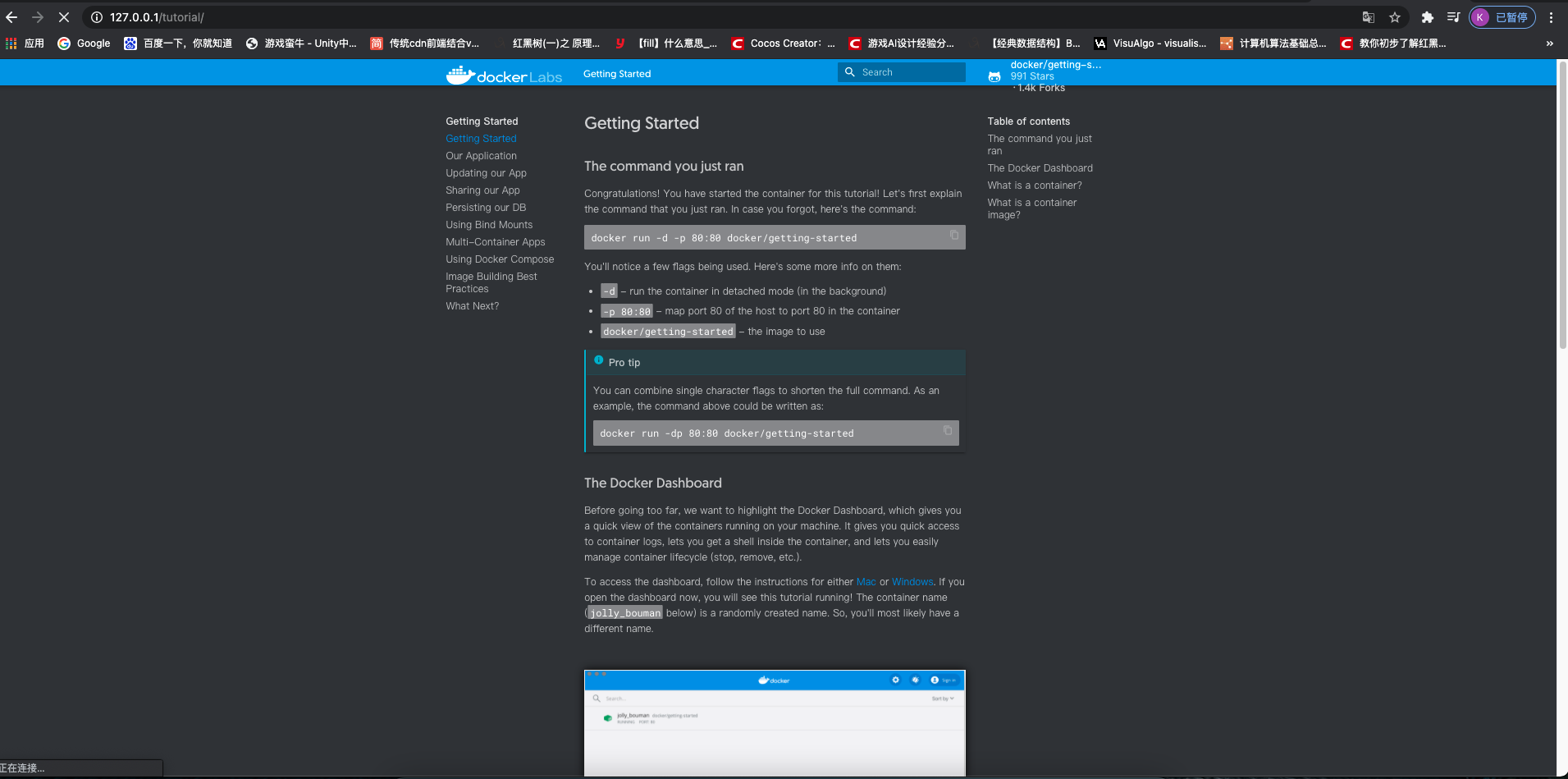Click the Search input field
Viewport: 1568px width, 779px height.
click(902, 72)
